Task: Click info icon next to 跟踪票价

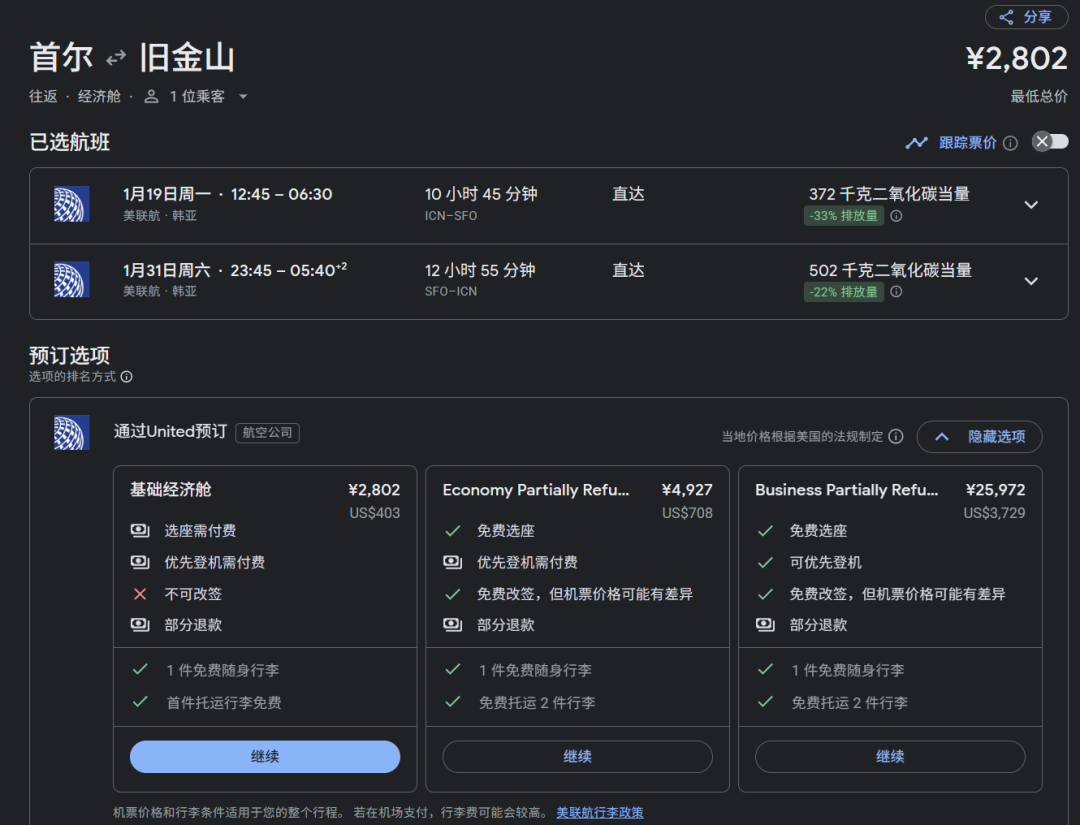Action: (x=1010, y=143)
